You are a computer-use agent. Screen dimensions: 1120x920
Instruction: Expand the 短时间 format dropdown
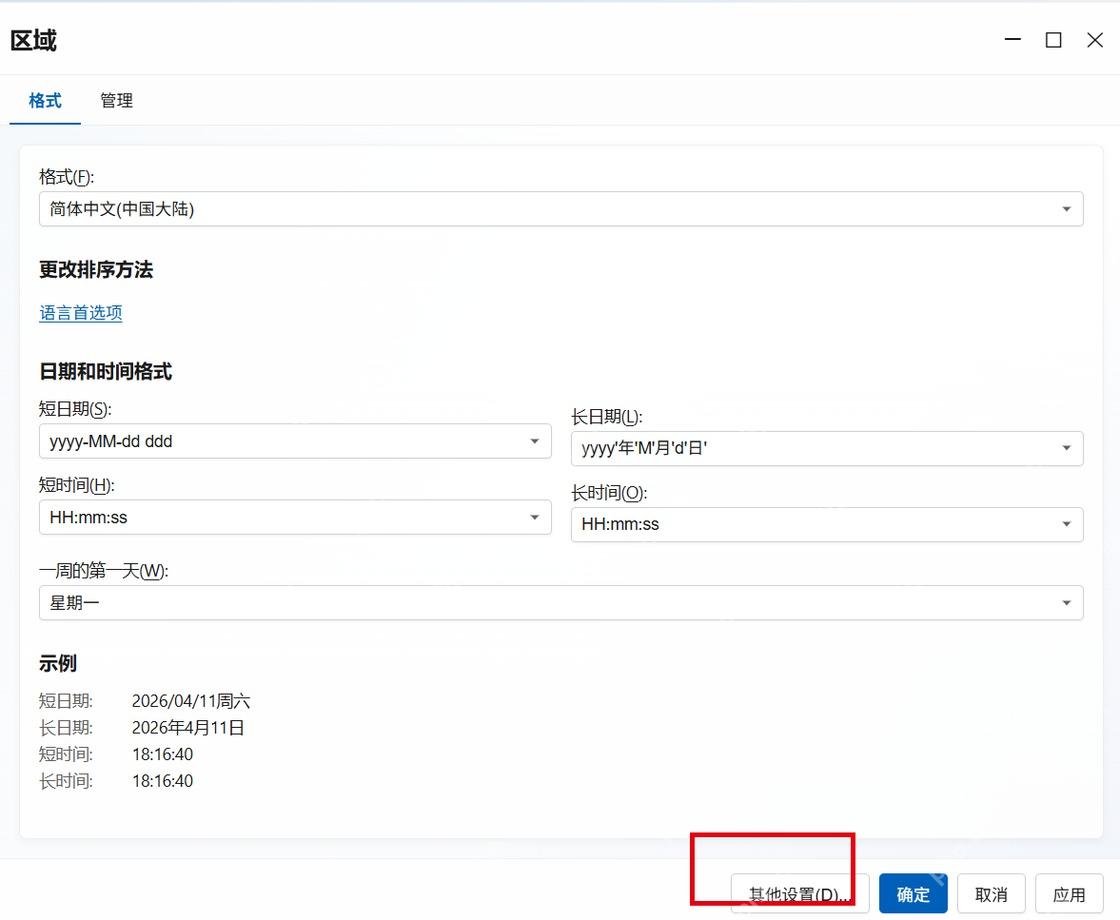(295, 517)
